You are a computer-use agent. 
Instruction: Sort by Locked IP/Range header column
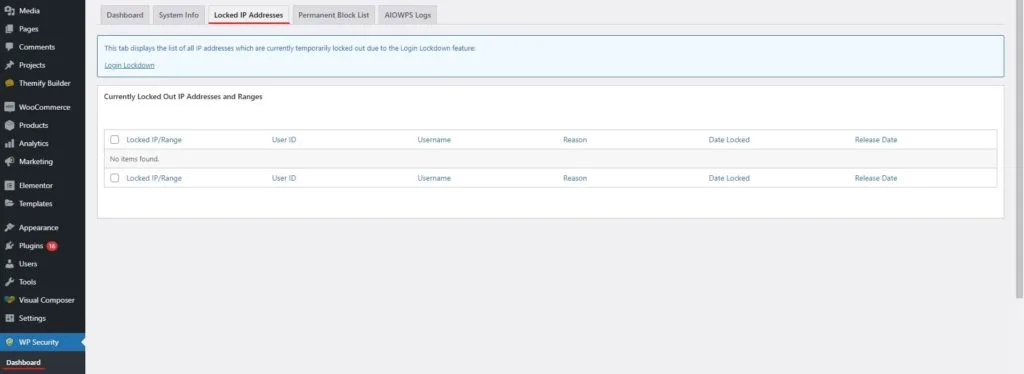click(154, 140)
